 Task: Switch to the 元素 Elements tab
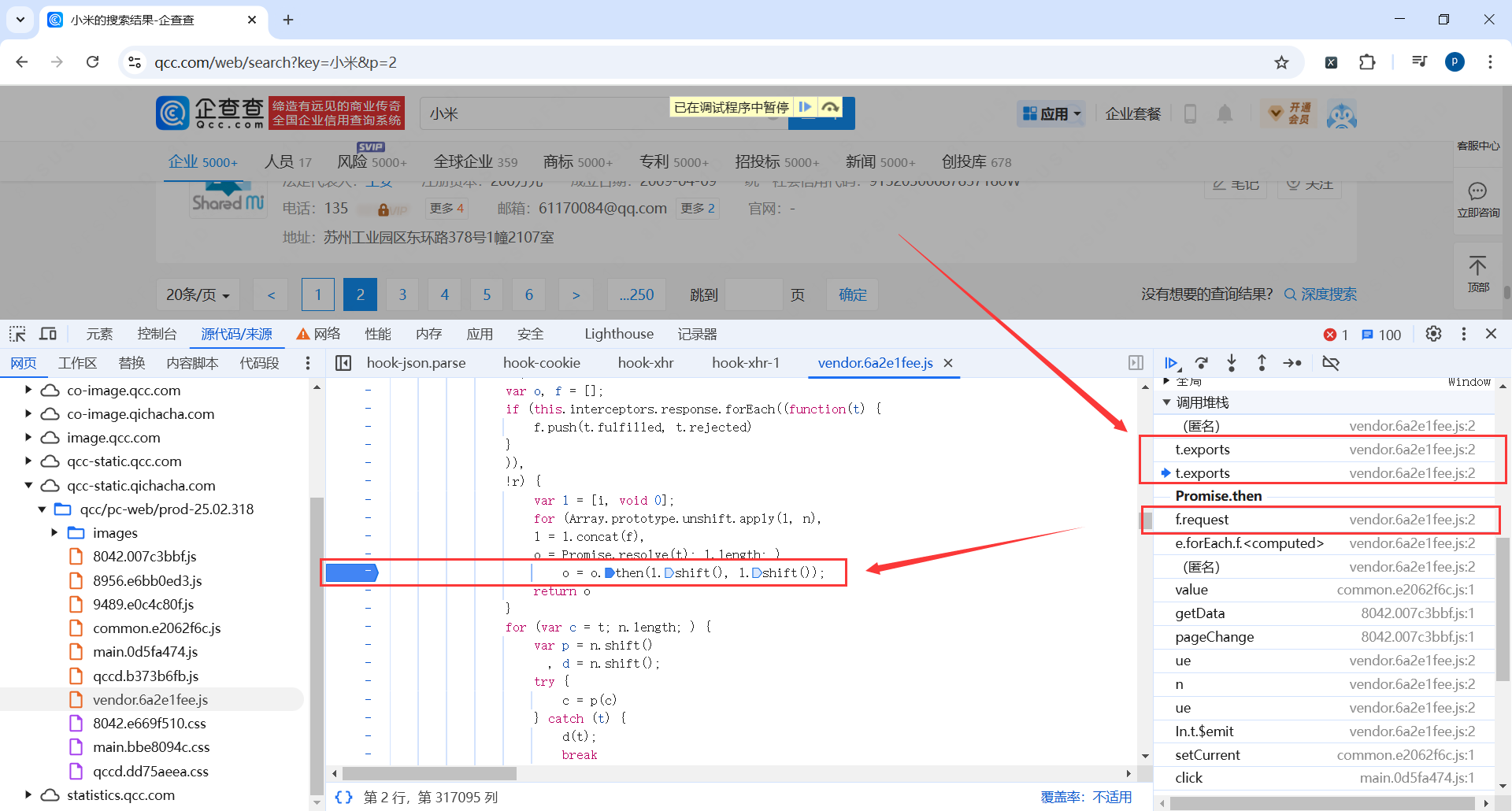tap(99, 334)
